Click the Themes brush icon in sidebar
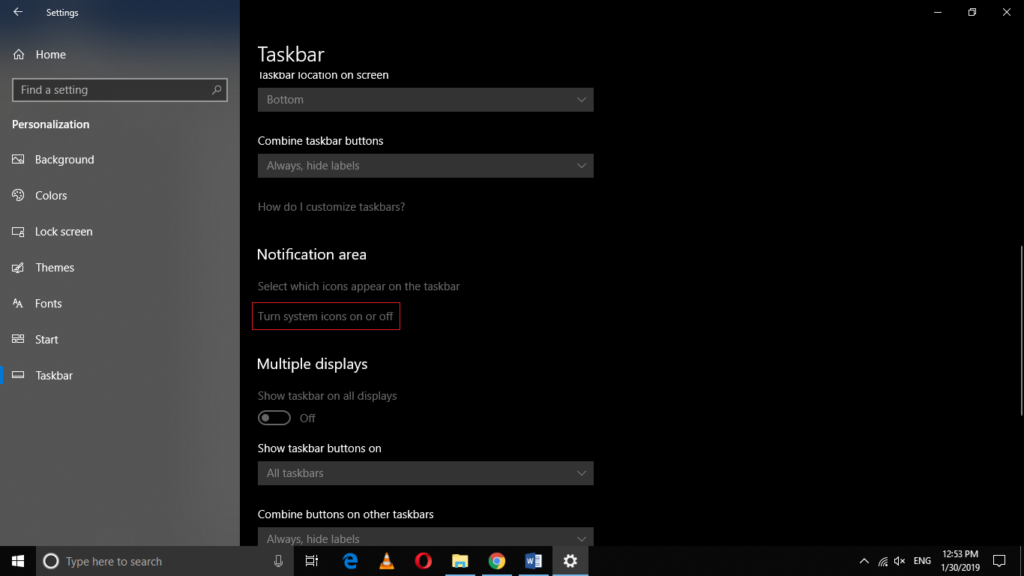 [x=18, y=267]
